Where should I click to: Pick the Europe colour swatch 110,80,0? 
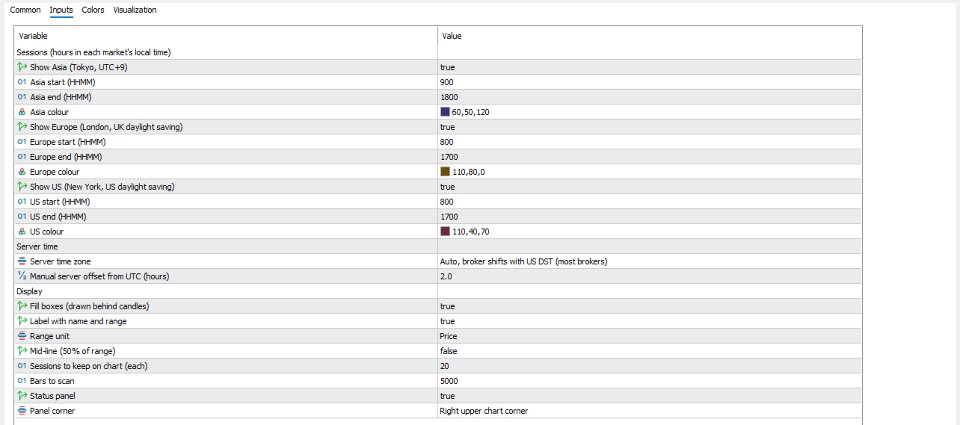click(x=445, y=172)
